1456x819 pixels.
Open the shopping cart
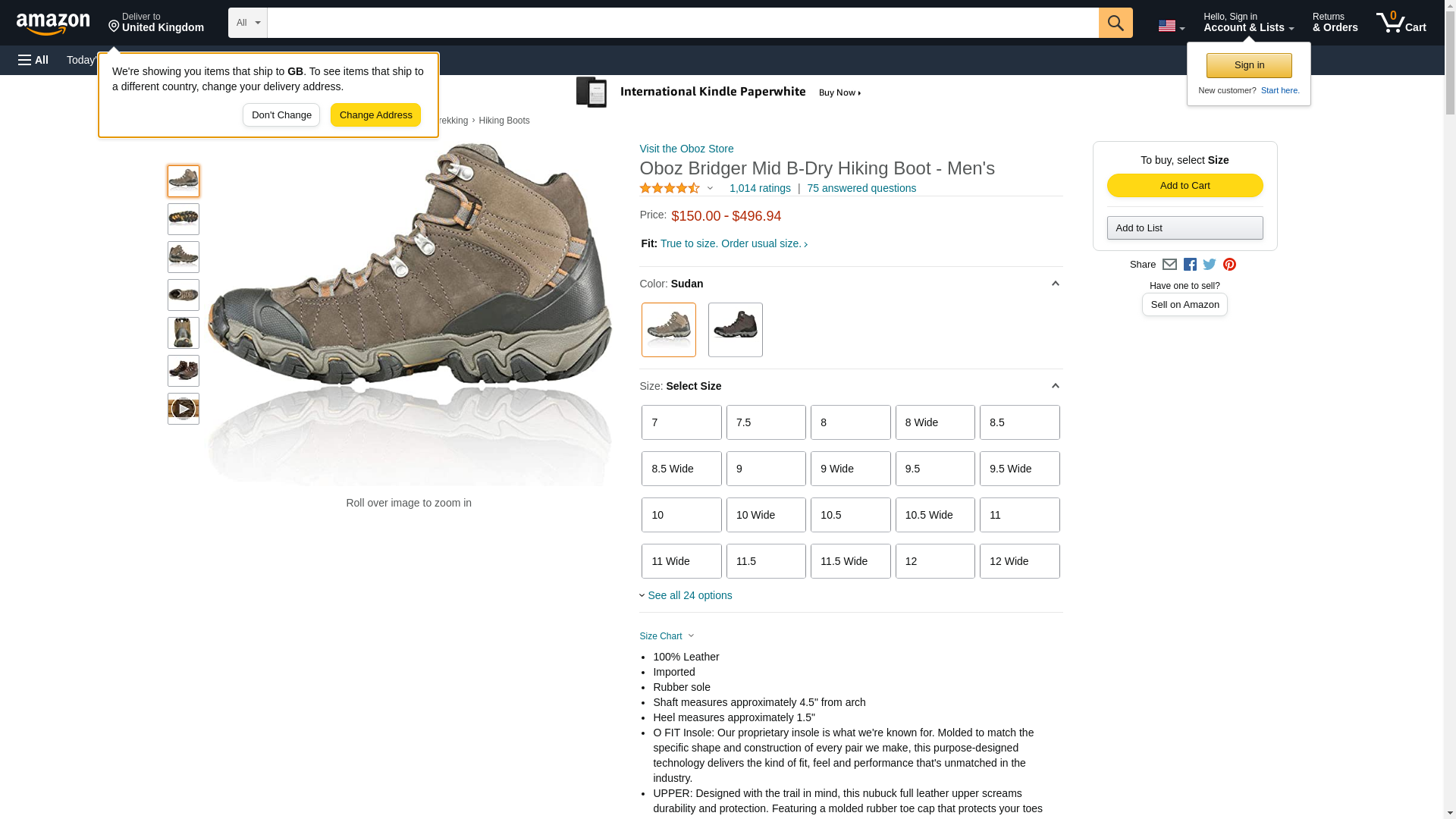coord(1401,23)
